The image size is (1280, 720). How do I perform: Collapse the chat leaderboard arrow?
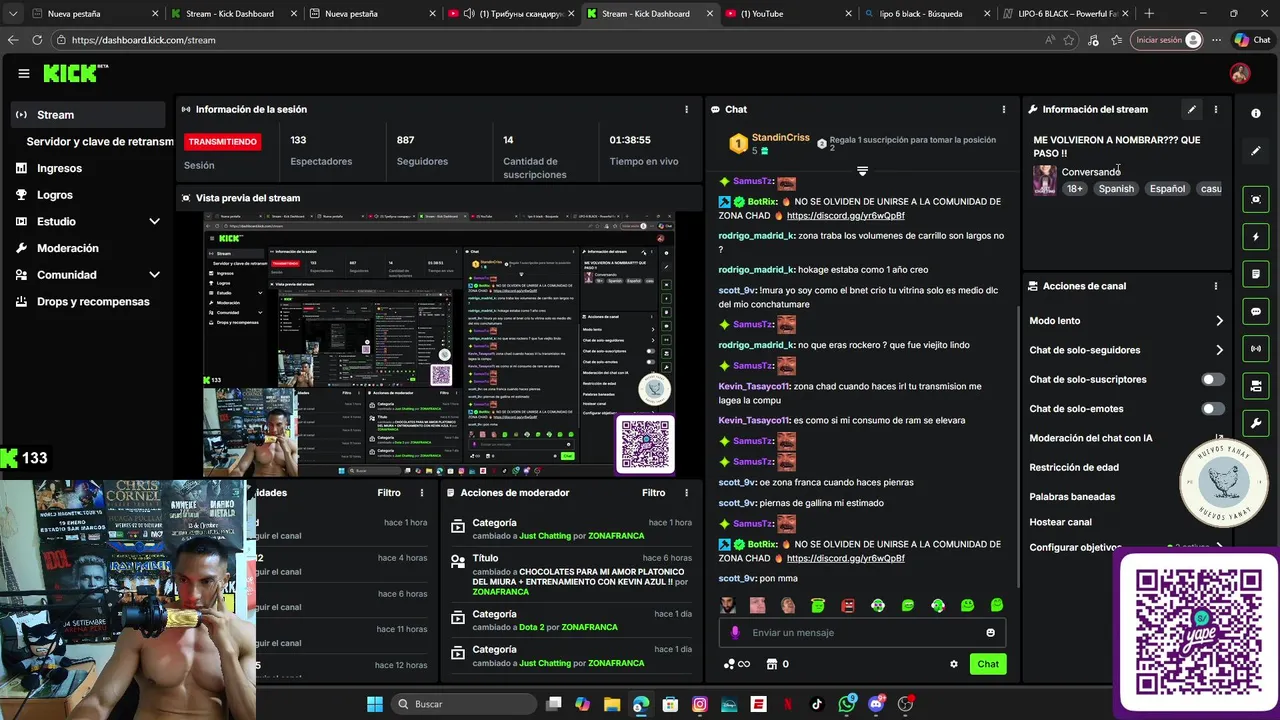click(862, 171)
